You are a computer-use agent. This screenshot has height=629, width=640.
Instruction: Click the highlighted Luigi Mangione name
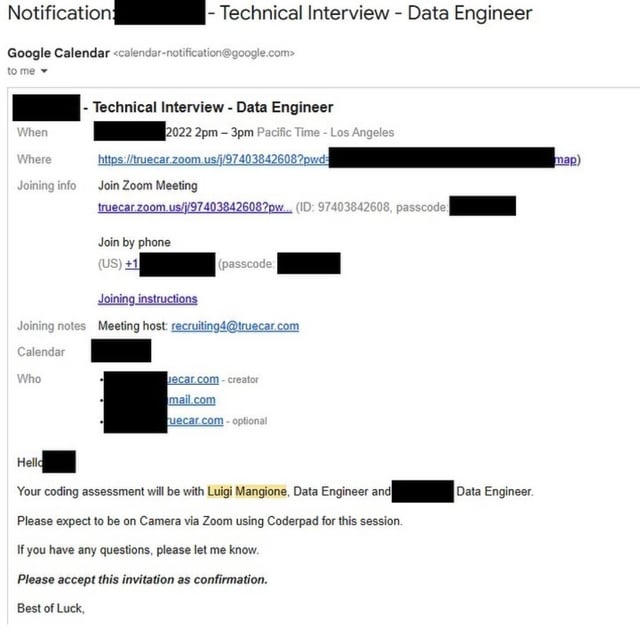pos(247,491)
